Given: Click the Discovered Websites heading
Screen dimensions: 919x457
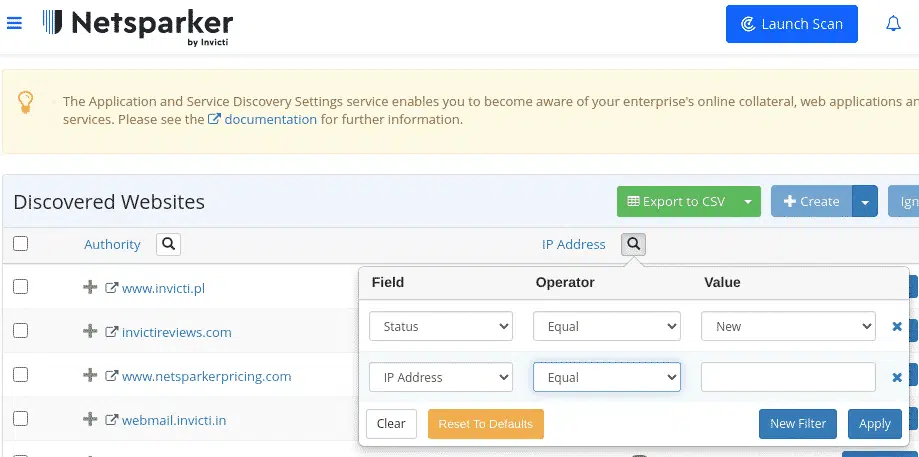Looking at the screenshot, I should click(x=109, y=202).
